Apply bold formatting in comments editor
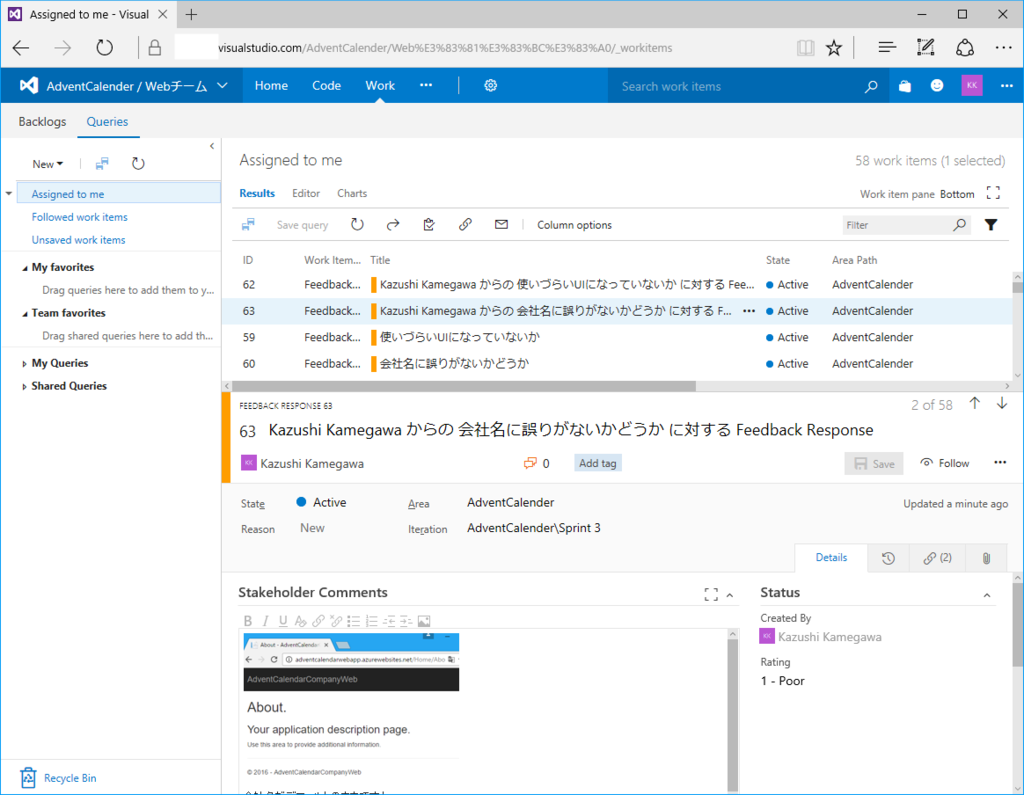Screen dimensions: 1024x795 point(248,621)
